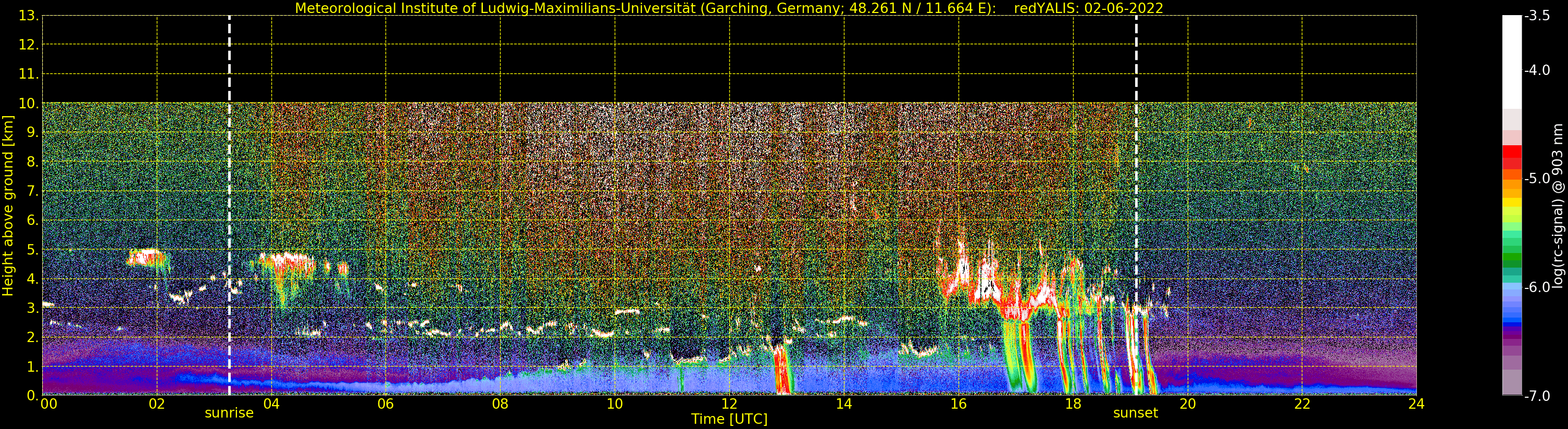Click the y-axis tick label '5.'
This screenshot has width=1568, height=429.
click(33, 249)
